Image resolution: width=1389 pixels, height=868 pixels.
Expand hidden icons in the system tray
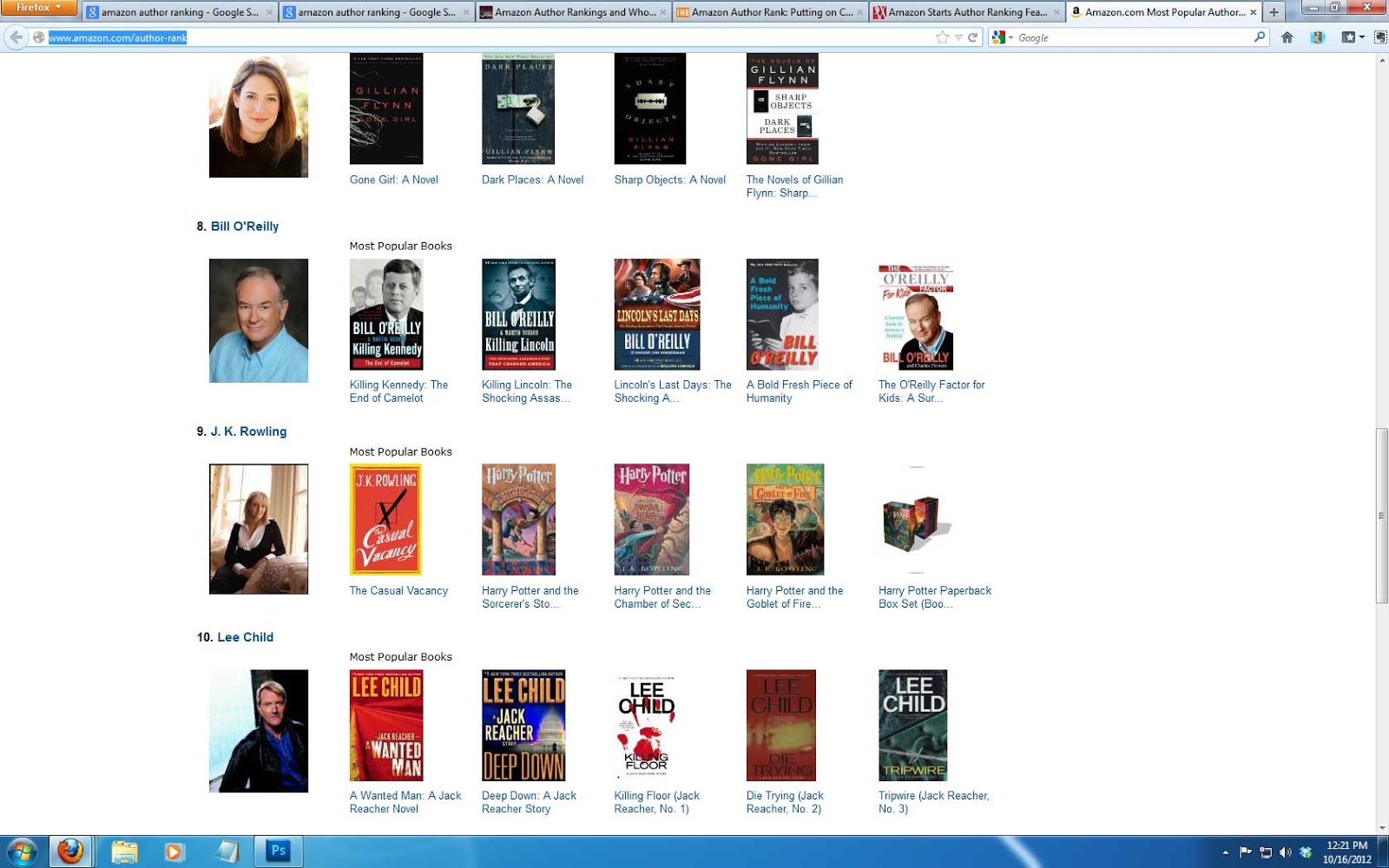click(x=1226, y=852)
